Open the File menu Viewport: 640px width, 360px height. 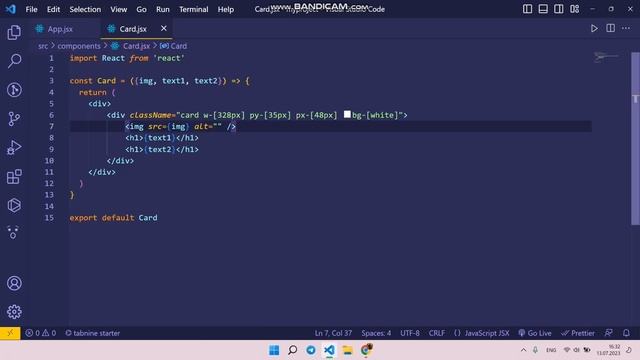coord(31,9)
